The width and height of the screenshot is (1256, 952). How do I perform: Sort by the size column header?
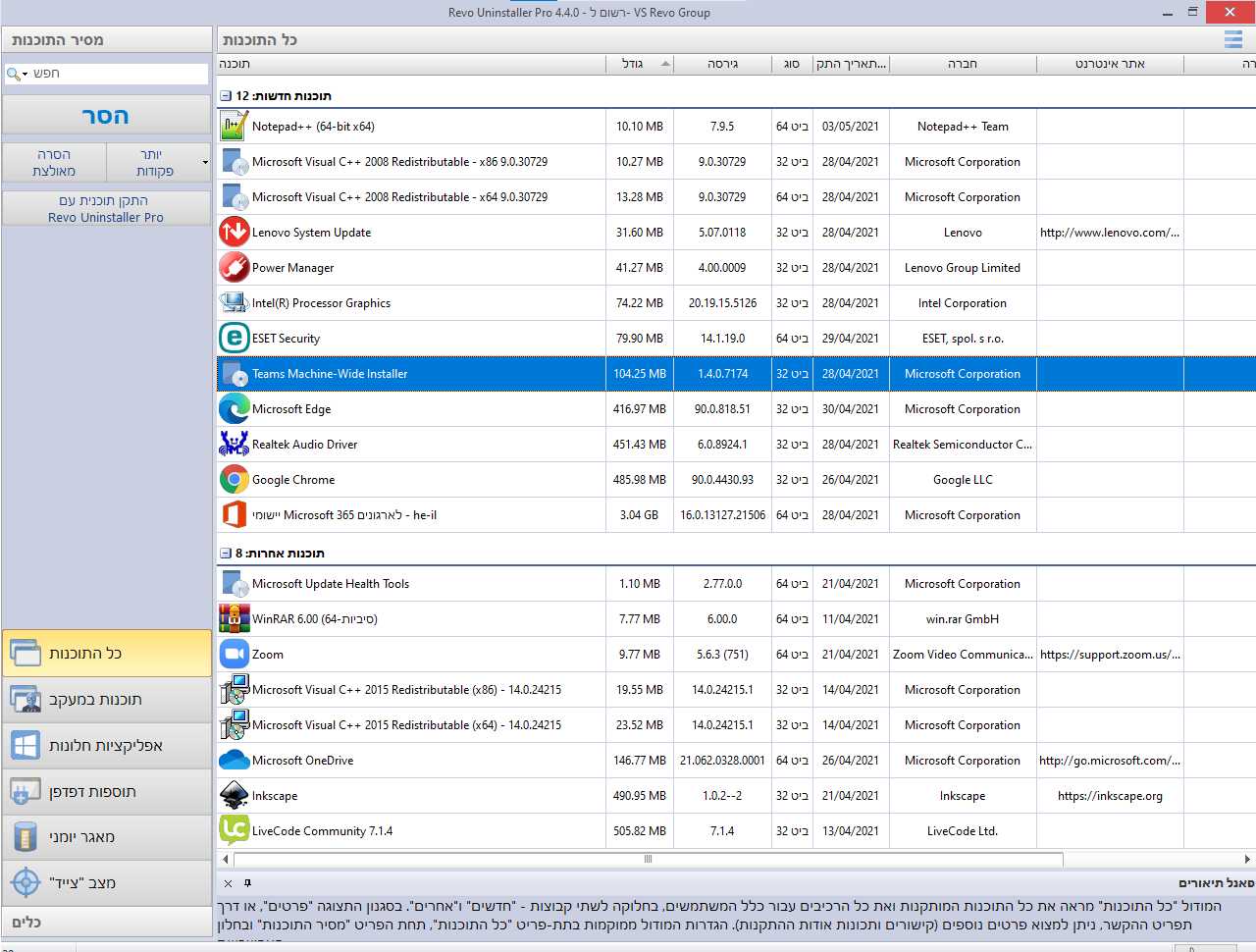pos(640,64)
